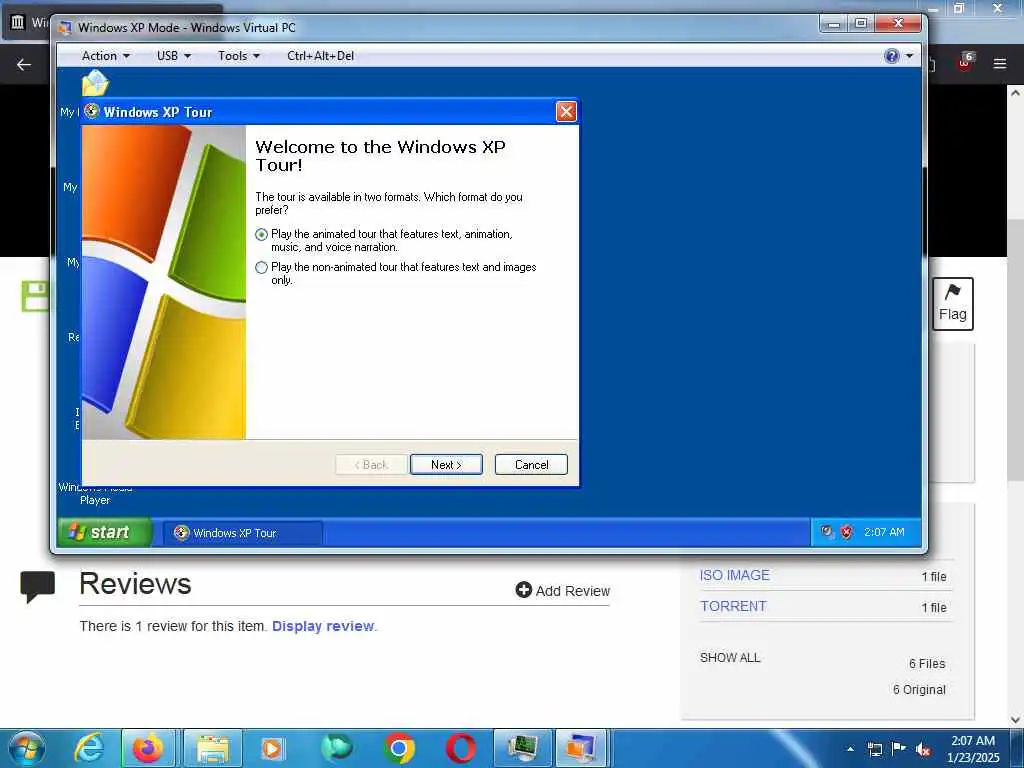Expand the help dropdown arrow in Virtual PC
1024x768 pixels.
click(909, 56)
